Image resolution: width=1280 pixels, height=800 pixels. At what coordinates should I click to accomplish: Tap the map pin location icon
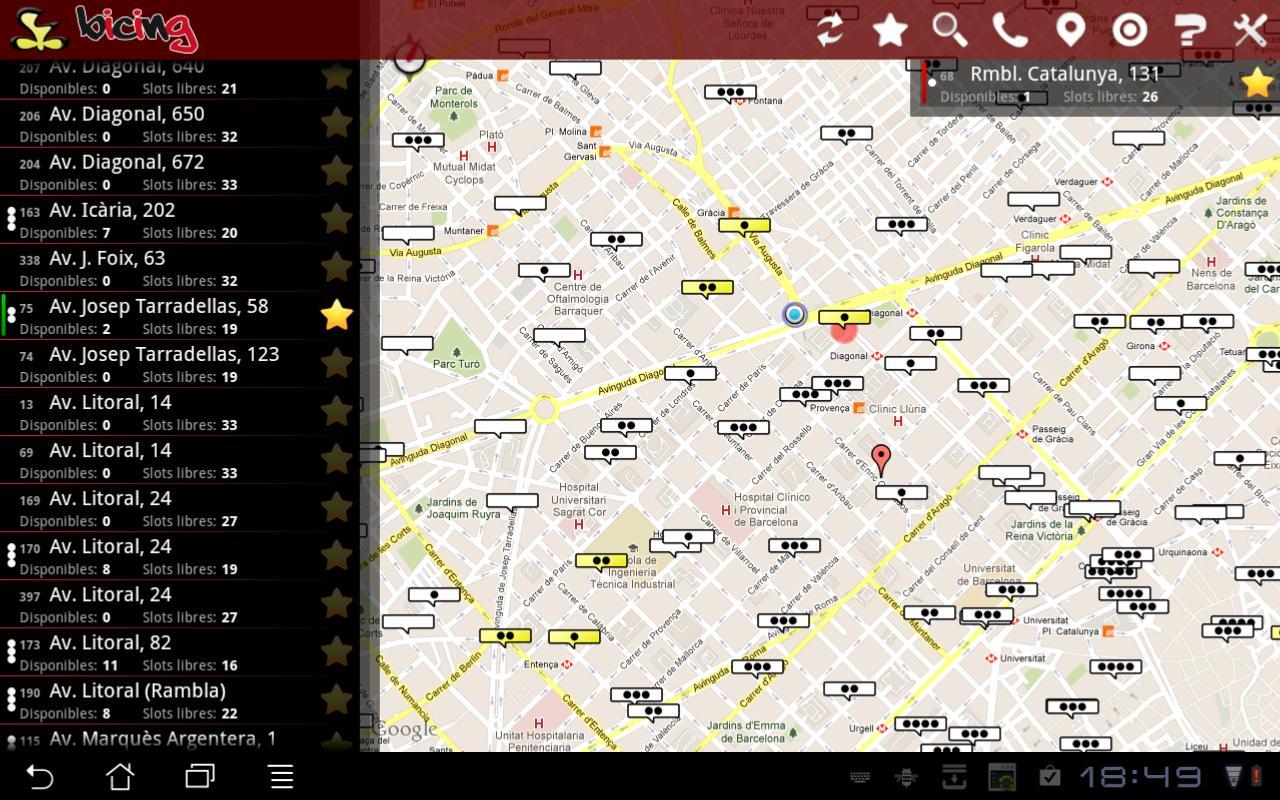1070,29
